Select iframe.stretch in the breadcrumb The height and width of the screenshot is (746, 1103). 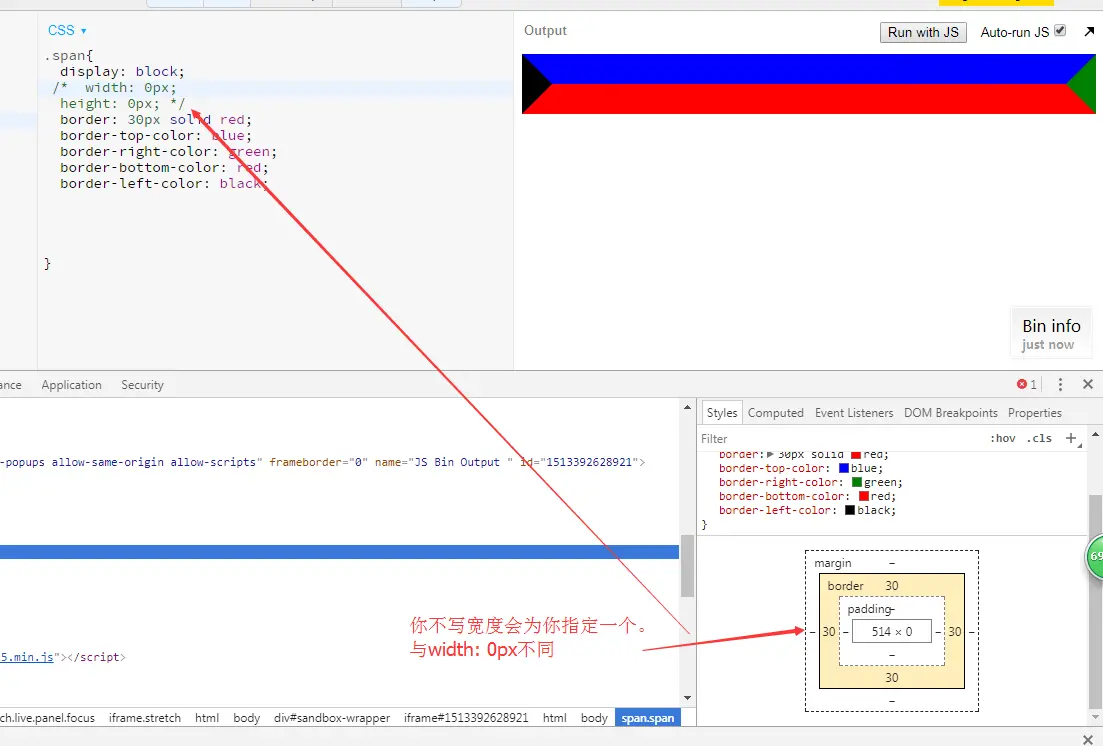pos(144,718)
